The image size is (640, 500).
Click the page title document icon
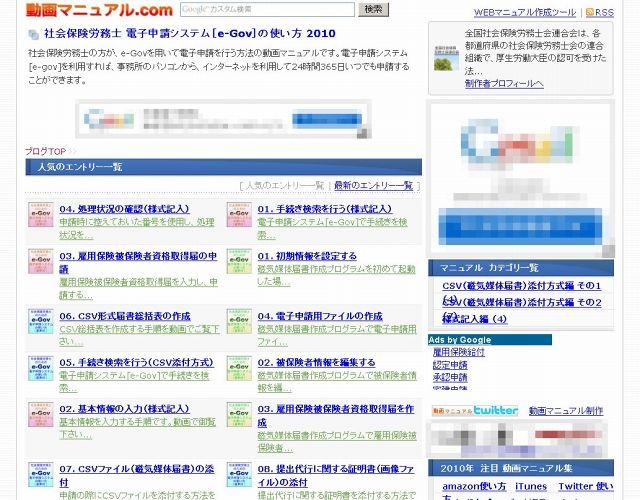click(x=33, y=34)
